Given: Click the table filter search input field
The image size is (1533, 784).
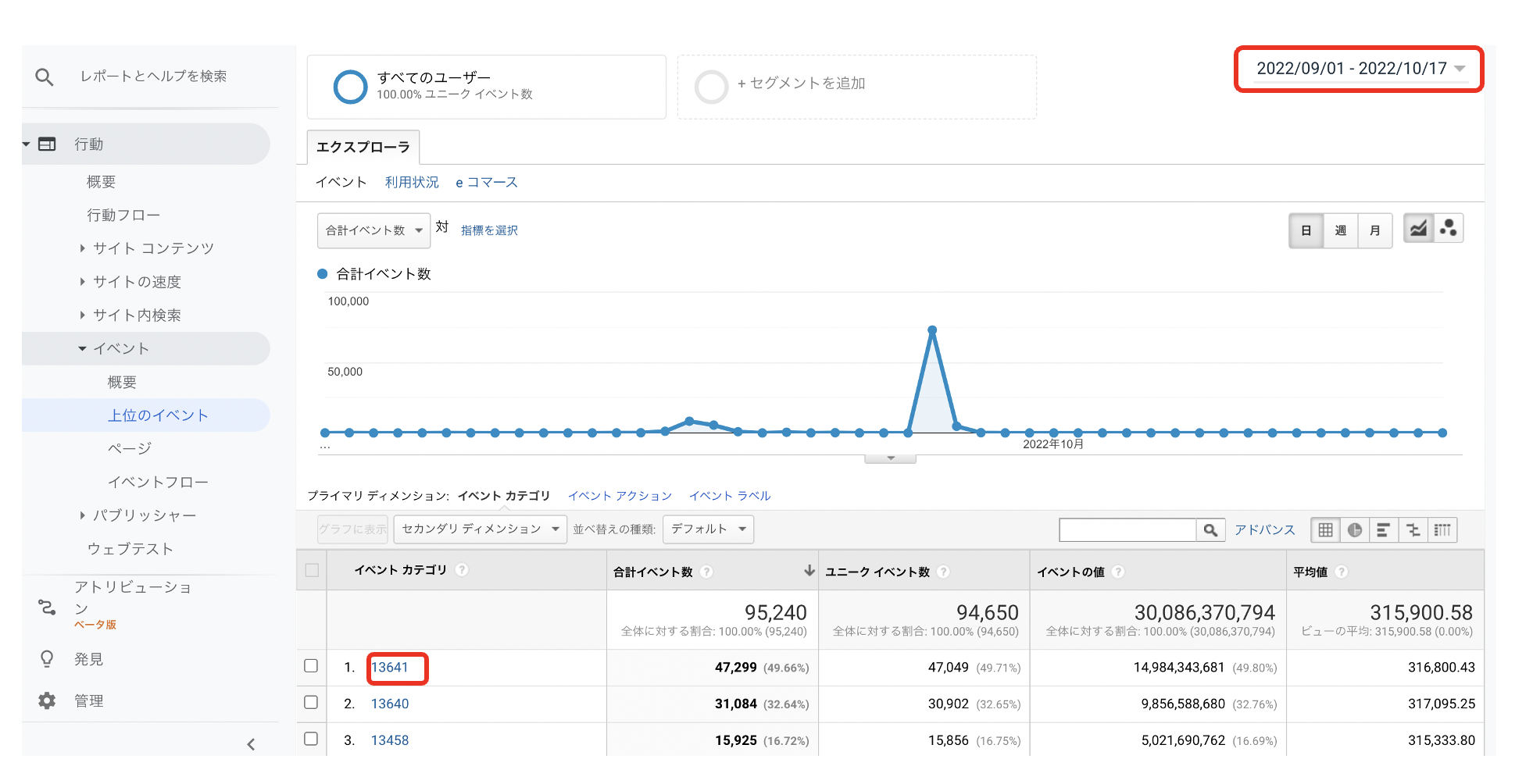Looking at the screenshot, I should 1127,530.
